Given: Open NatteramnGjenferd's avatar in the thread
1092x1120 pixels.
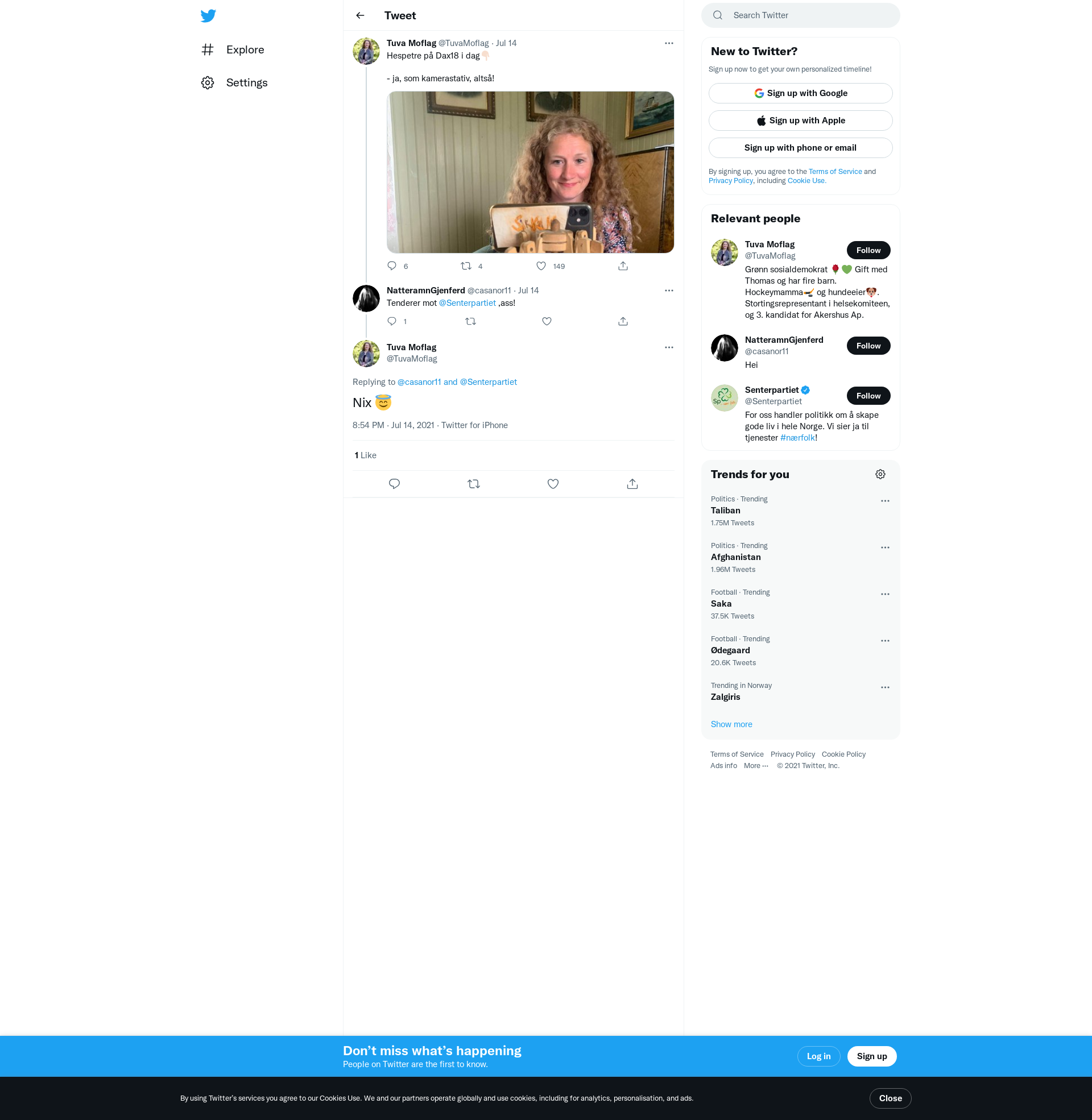Looking at the screenshot, I should point(366,298).
